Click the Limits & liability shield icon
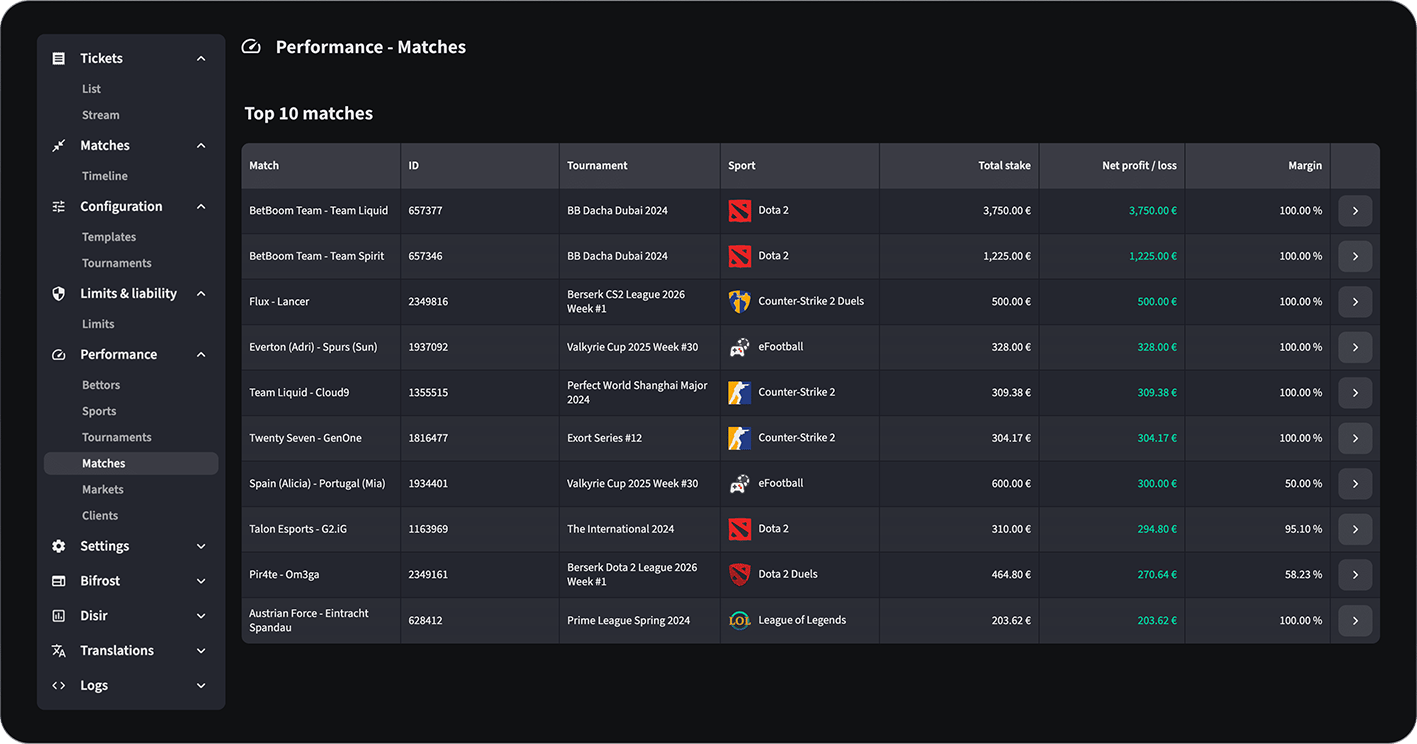 point(59,294)
